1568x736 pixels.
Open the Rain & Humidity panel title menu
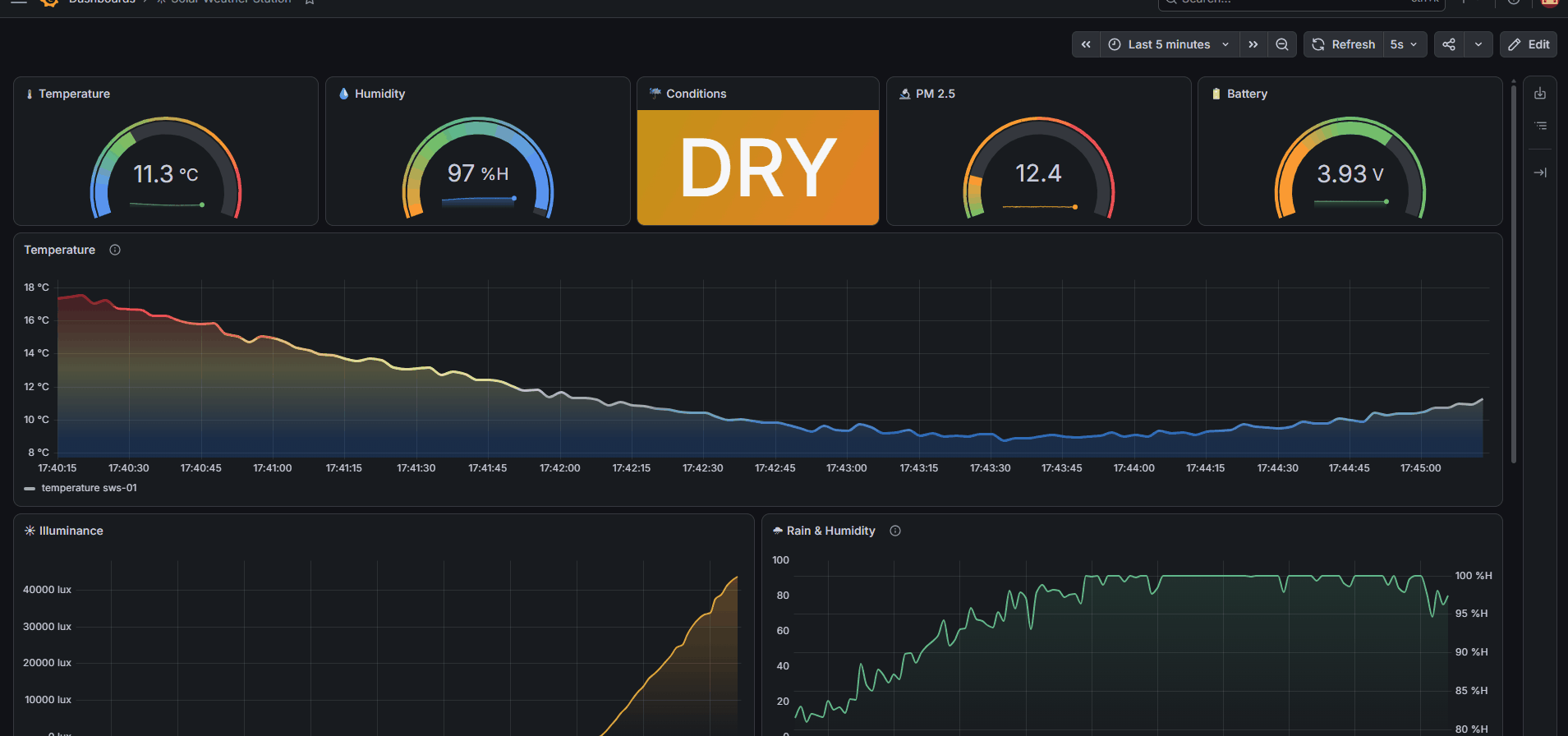[830, 531]
